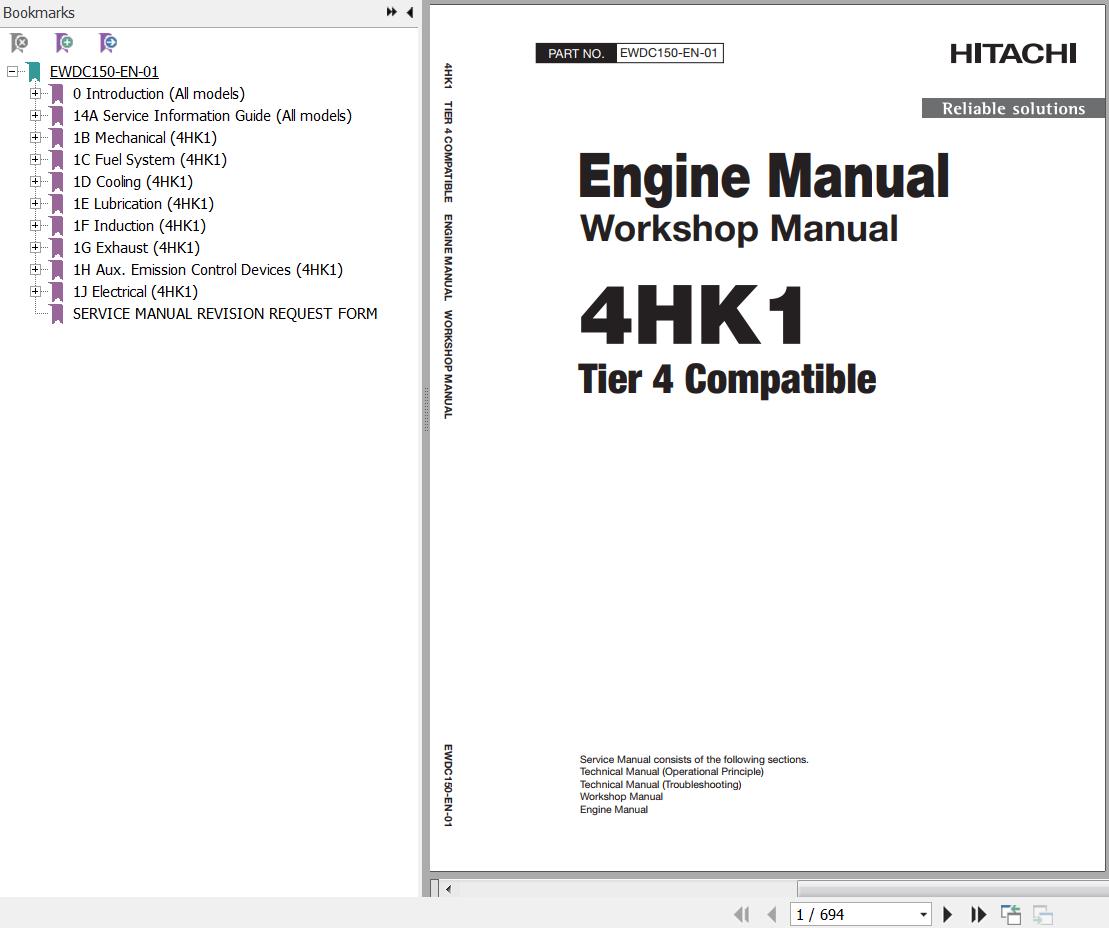1109x928 pixels.
Task: Click the greyed next view icon
Action: [x=1043, y=915]
